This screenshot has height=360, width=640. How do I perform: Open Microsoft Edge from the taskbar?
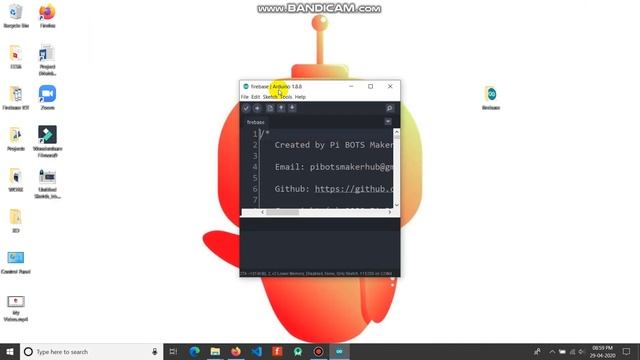point(194,351)
